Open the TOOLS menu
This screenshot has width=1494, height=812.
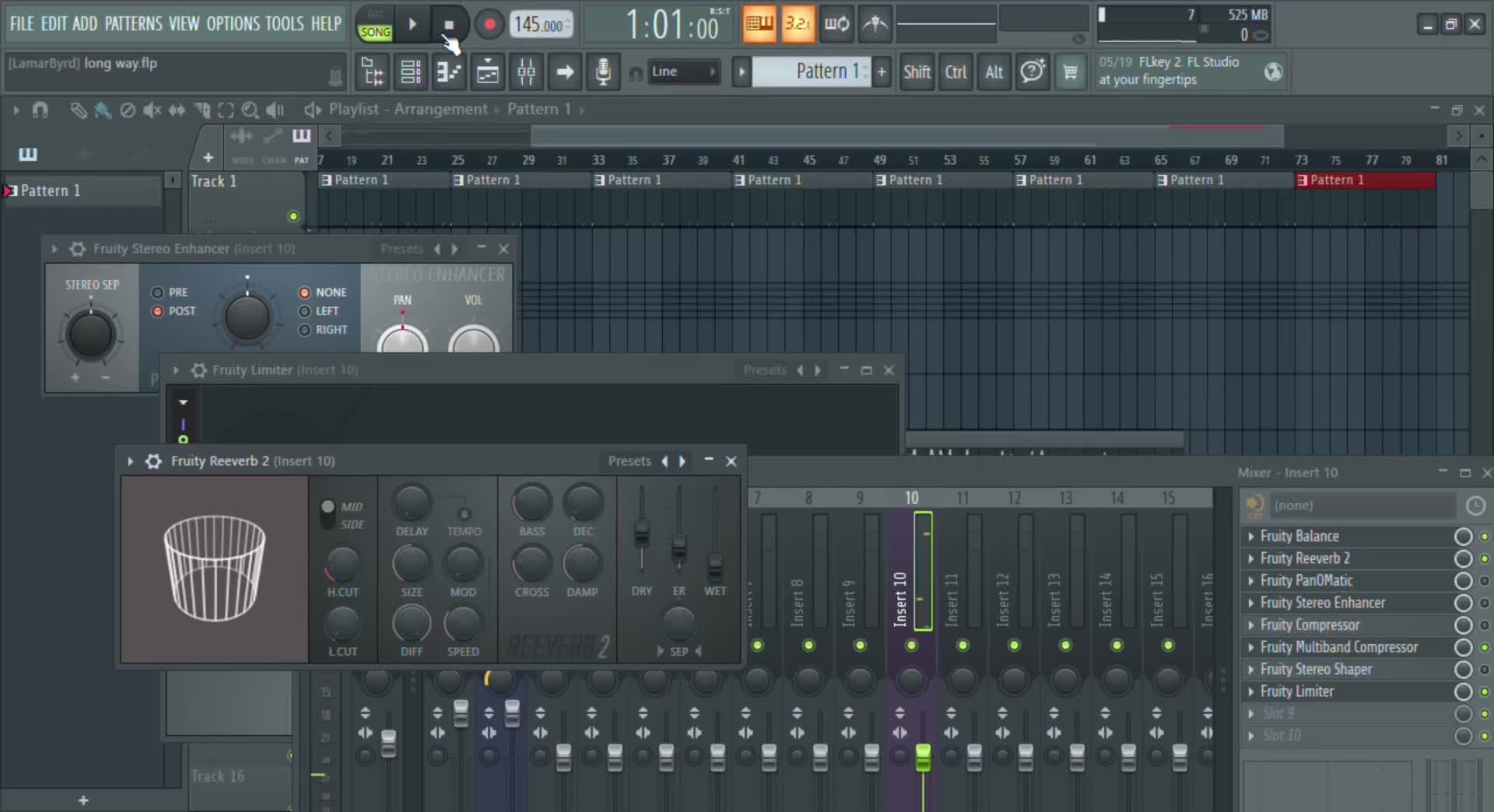(285, 24)
